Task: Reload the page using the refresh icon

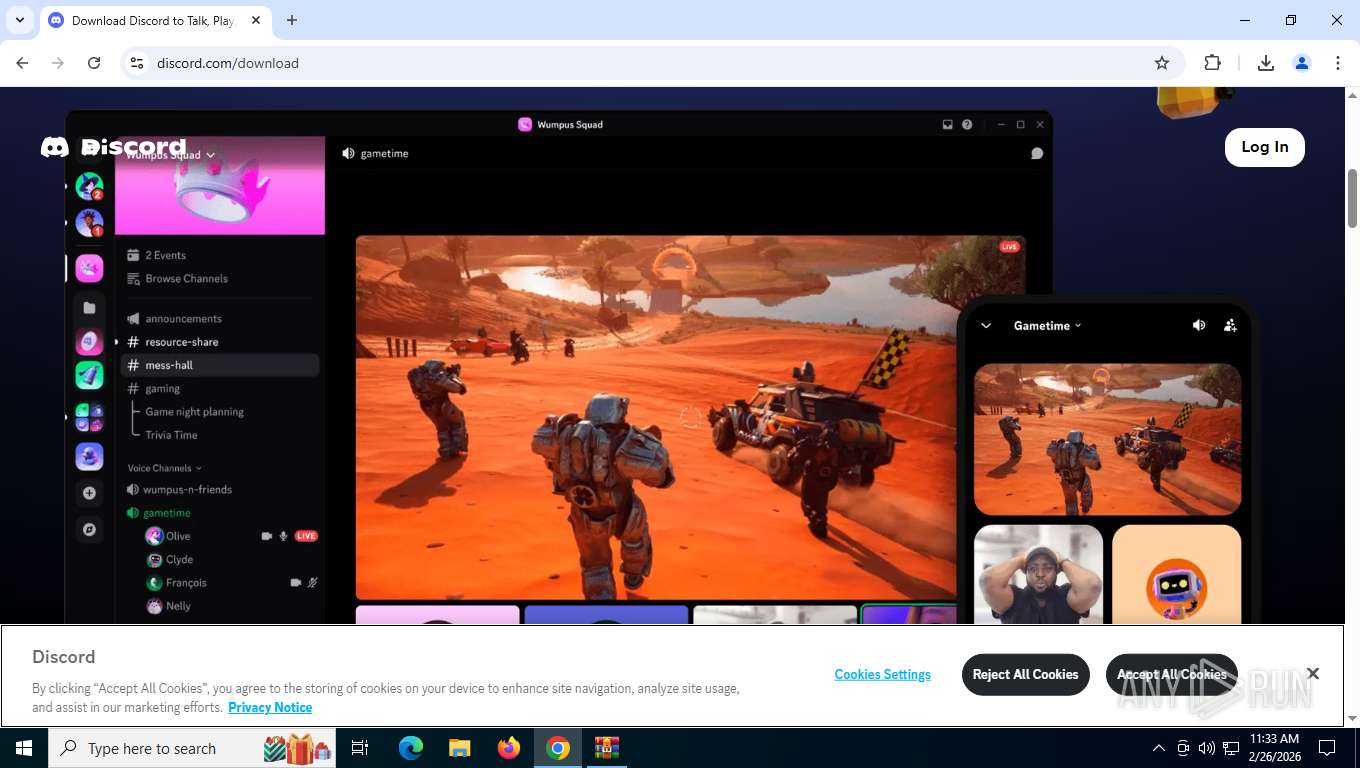Action: point(94,63)
